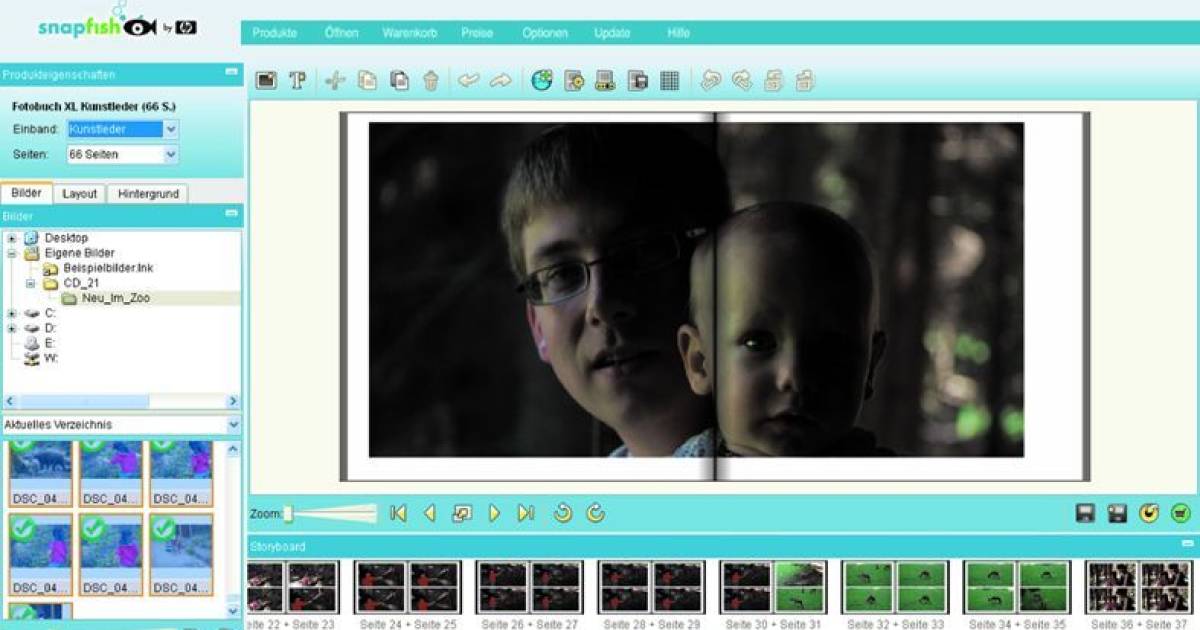Open storyboard spread Seite 24 + Seite 25
The height and width of the screenshot is (630, 1200).
[x=407, y=587]
